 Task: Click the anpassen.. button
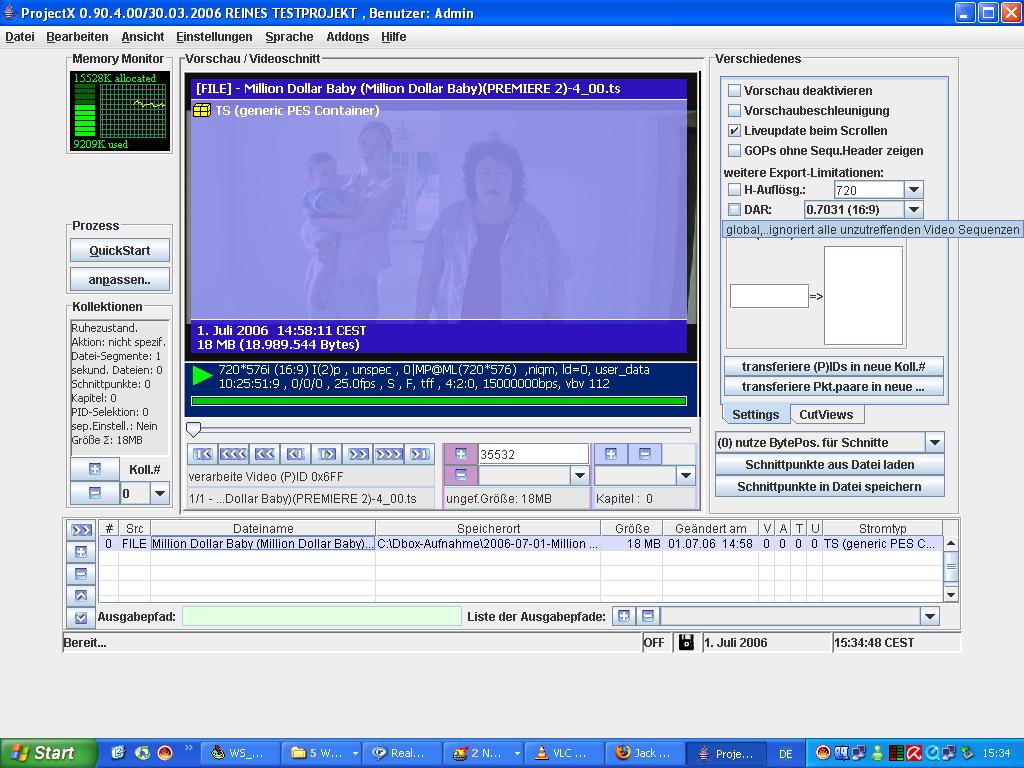click(120, 280)
